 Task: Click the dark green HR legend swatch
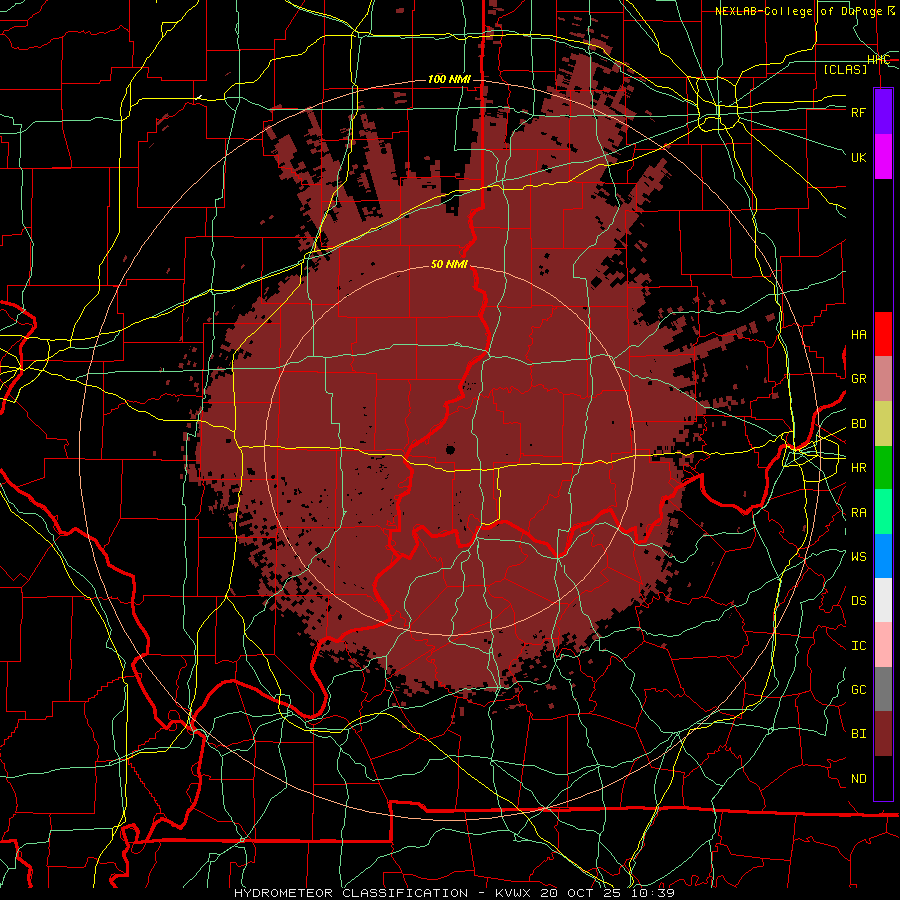pyautogui.click(x=883, y=467)
